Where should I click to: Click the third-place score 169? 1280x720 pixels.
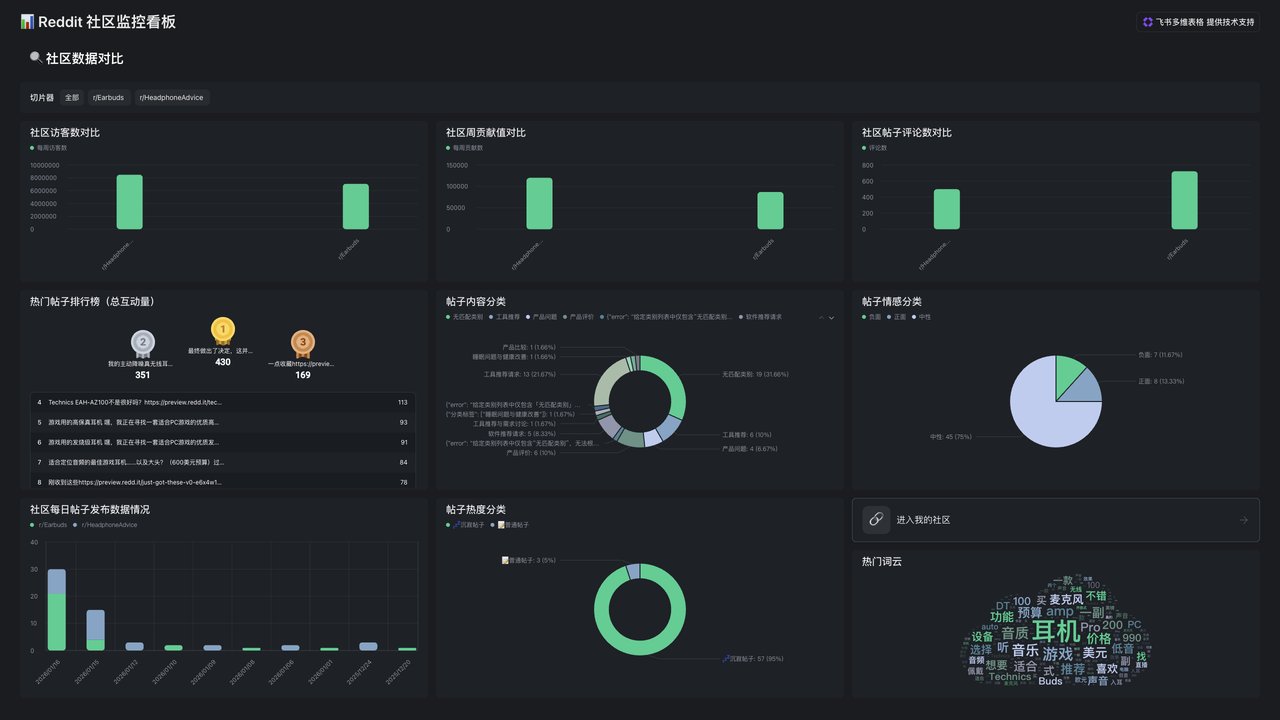(303, 375)
